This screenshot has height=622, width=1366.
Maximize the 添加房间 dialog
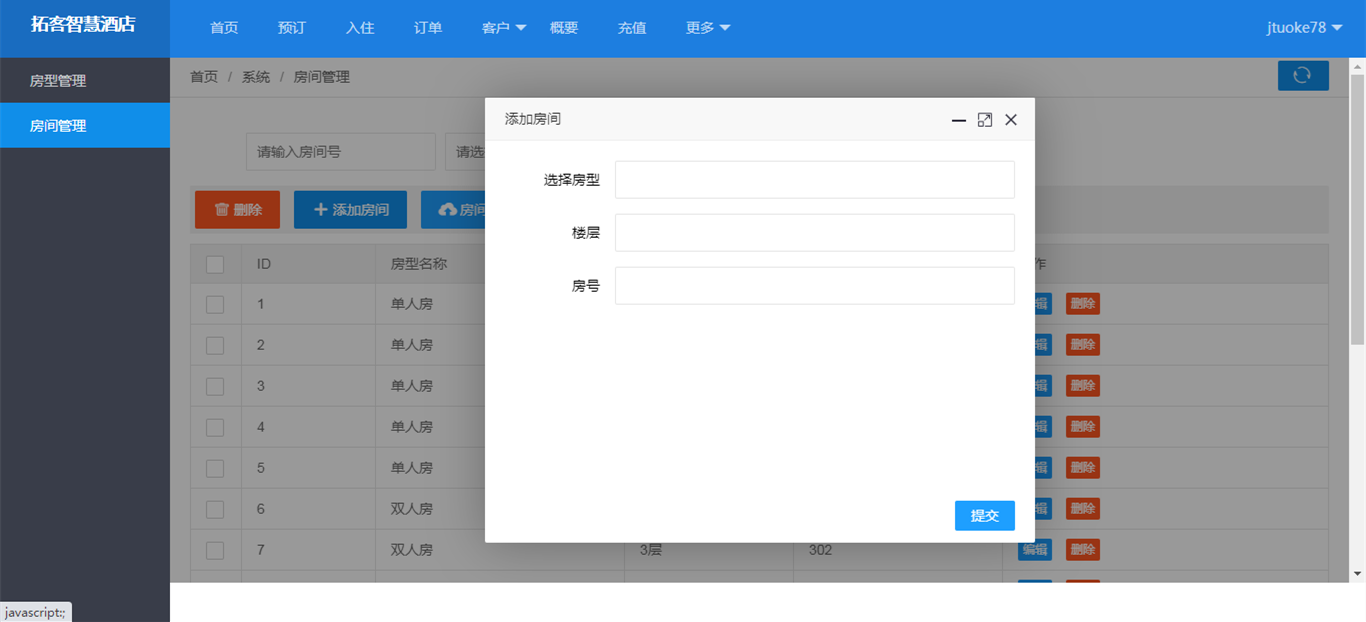click(985, 120)
